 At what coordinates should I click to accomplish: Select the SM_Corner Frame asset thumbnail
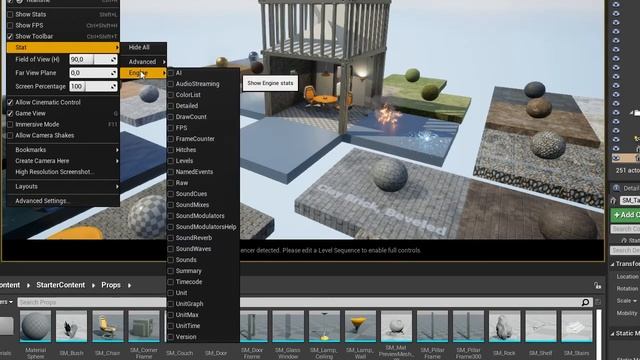[144, 326]
